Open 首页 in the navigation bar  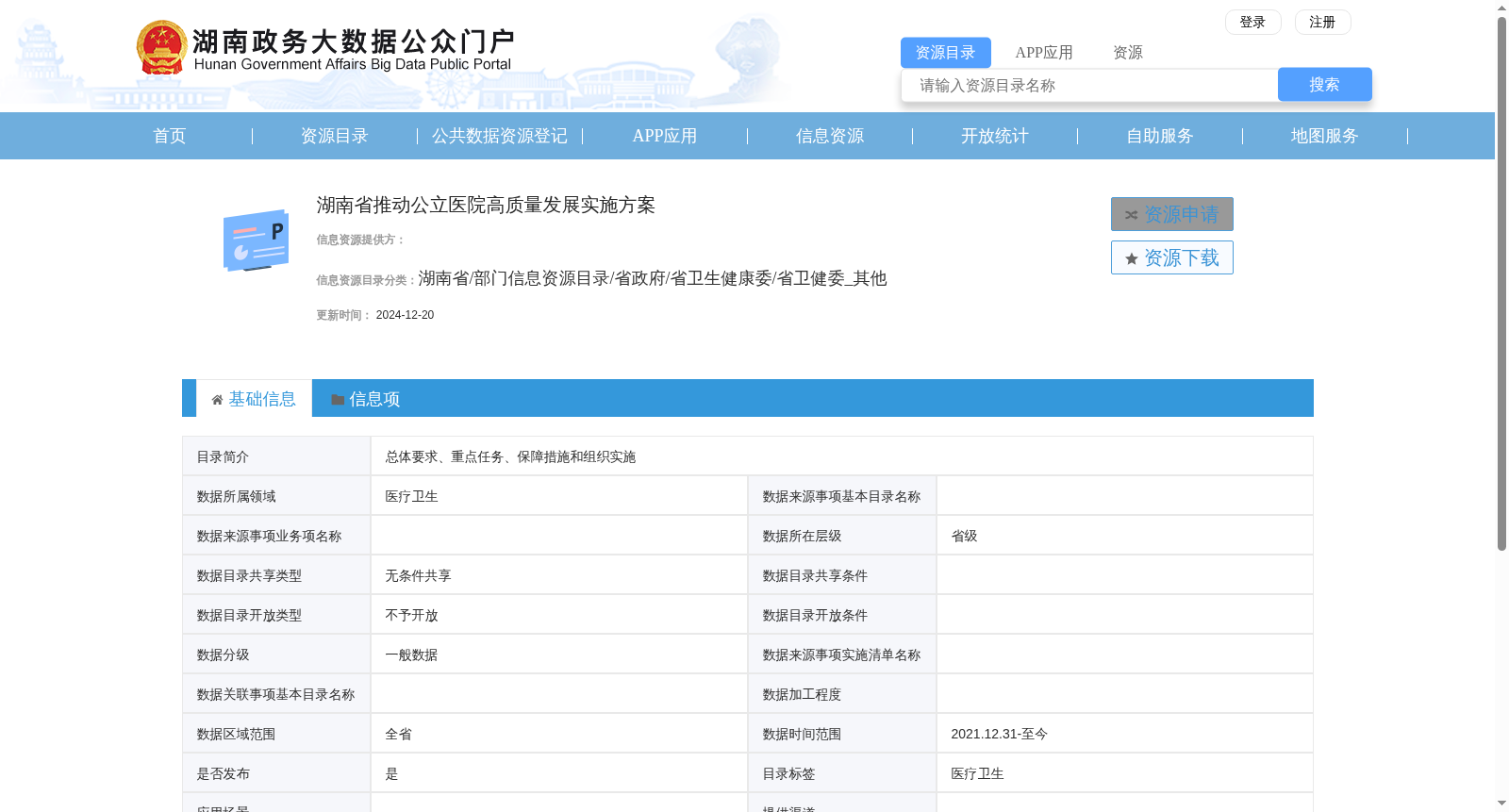tap(170, 136)
